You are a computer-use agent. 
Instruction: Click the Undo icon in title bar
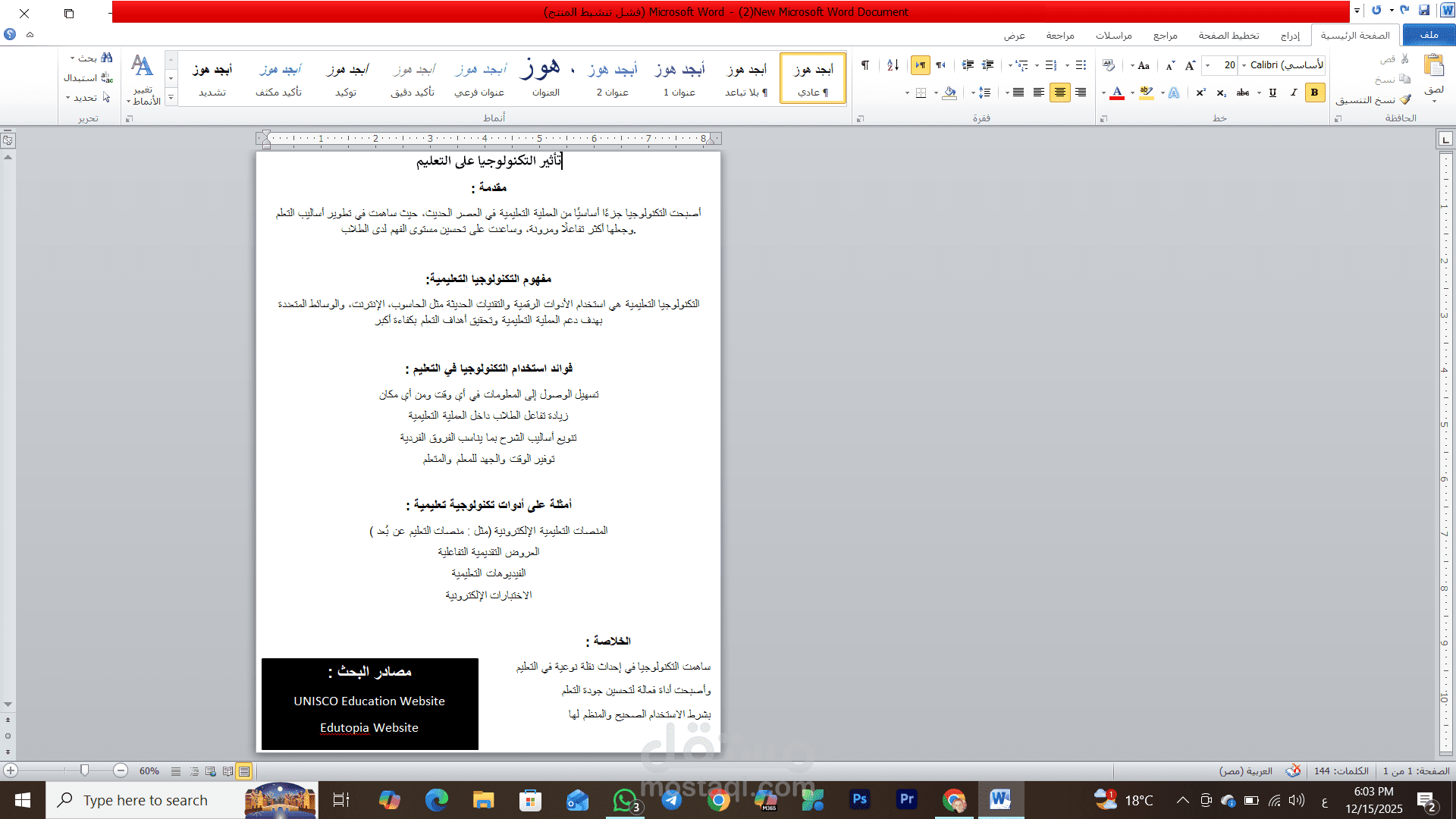pos(1404,11)
